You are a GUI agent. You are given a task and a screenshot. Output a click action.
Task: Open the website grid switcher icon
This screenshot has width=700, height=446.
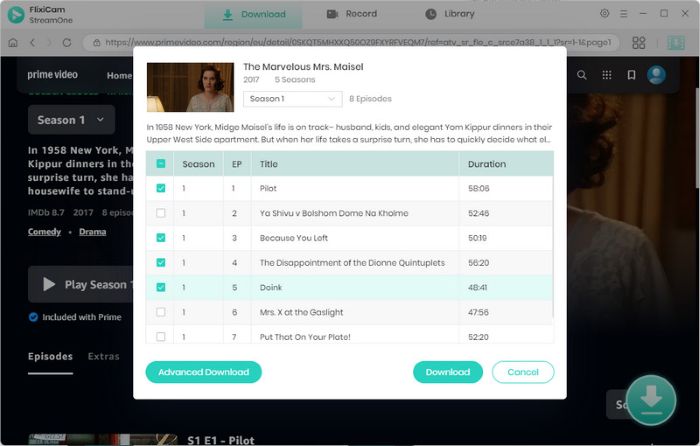(x=639, y=42)
